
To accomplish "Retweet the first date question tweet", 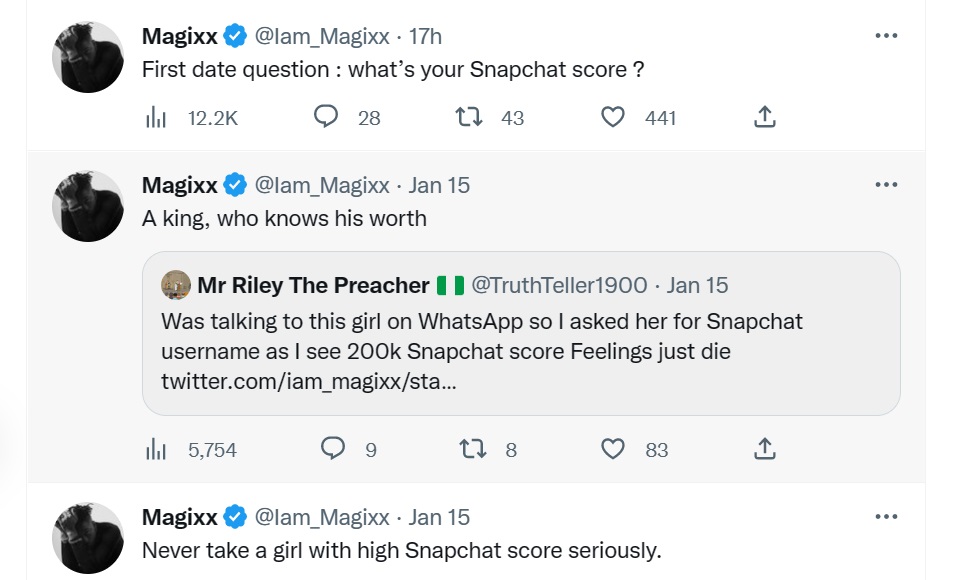I will (466, 118).
